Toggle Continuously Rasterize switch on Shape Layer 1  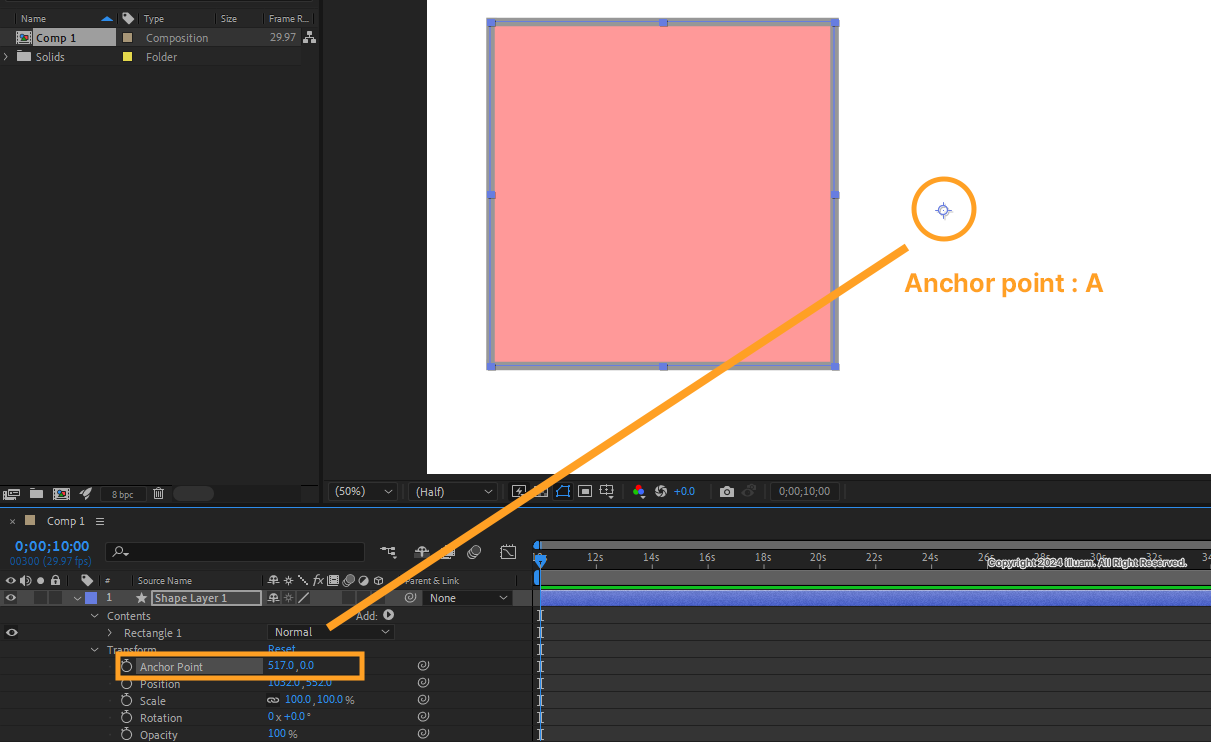tap(288, 598)
